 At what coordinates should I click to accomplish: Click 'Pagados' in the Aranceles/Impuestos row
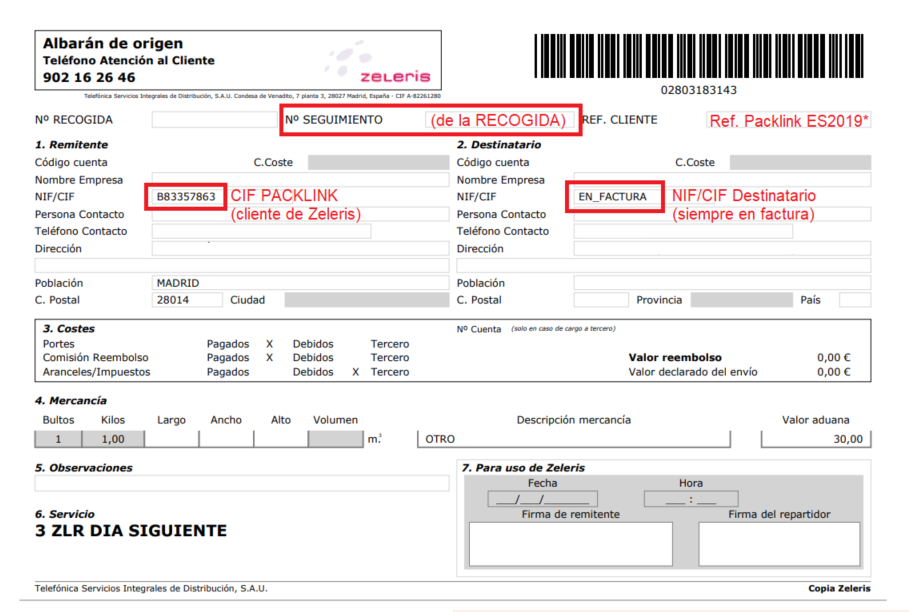pyautogui.click(x=228, y=372)
